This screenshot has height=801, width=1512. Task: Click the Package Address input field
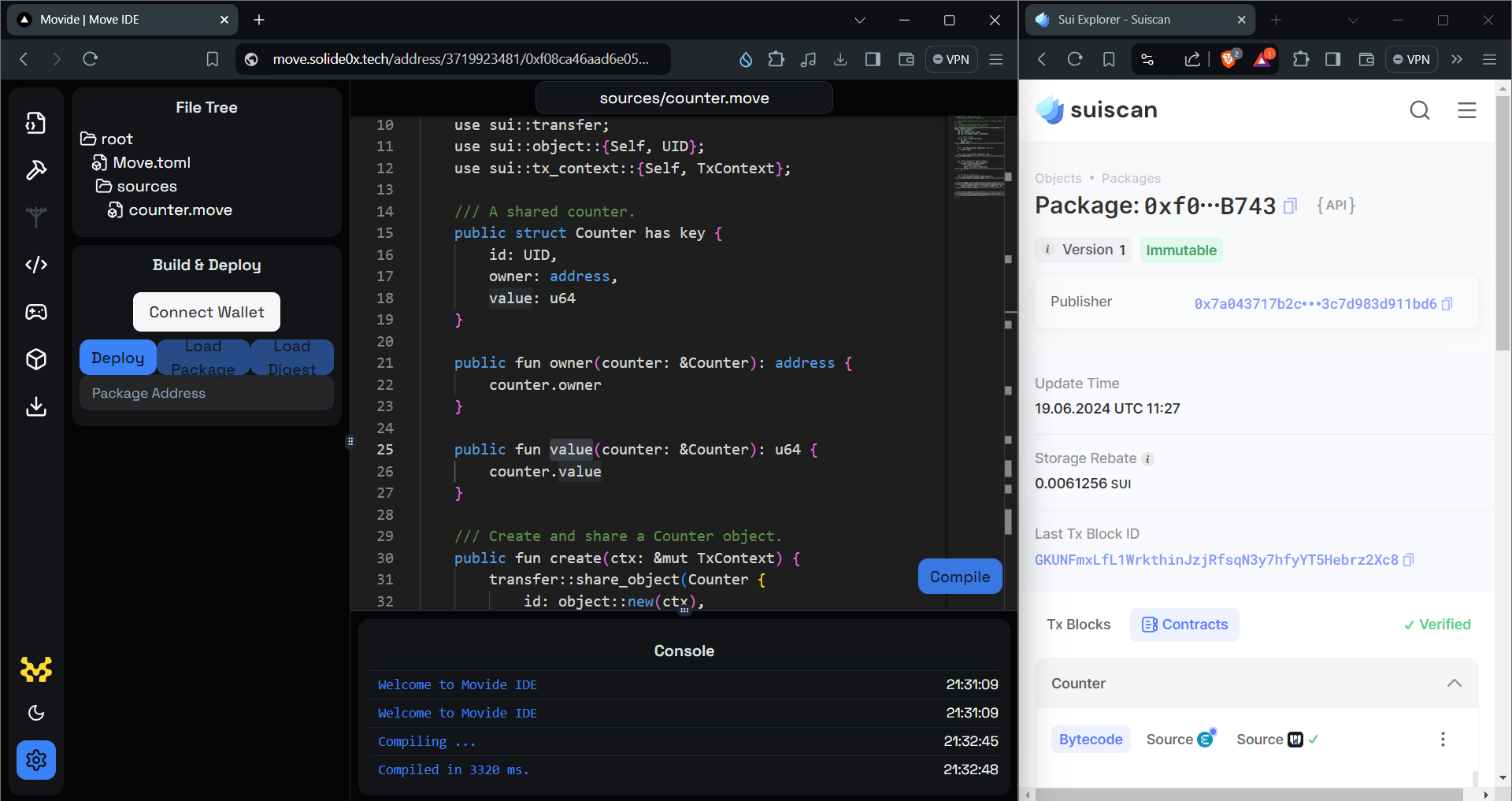206,393
